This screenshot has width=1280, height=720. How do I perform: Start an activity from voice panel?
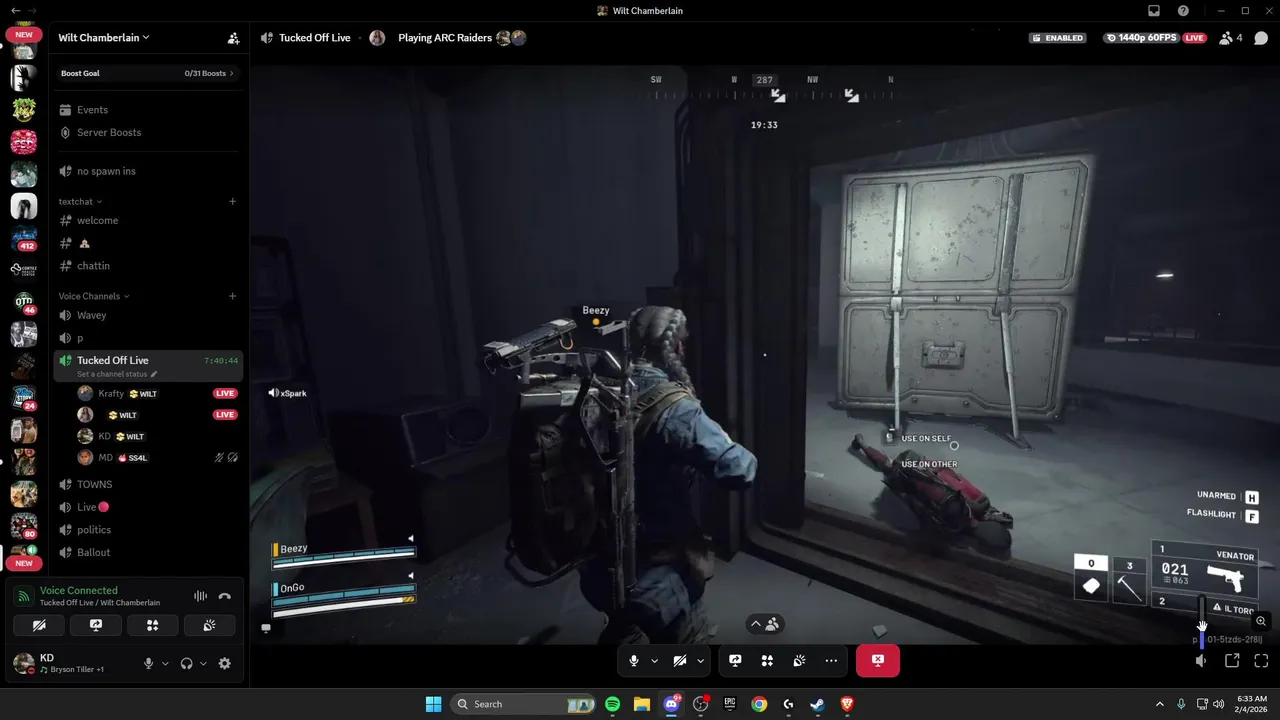coord(153,625)
